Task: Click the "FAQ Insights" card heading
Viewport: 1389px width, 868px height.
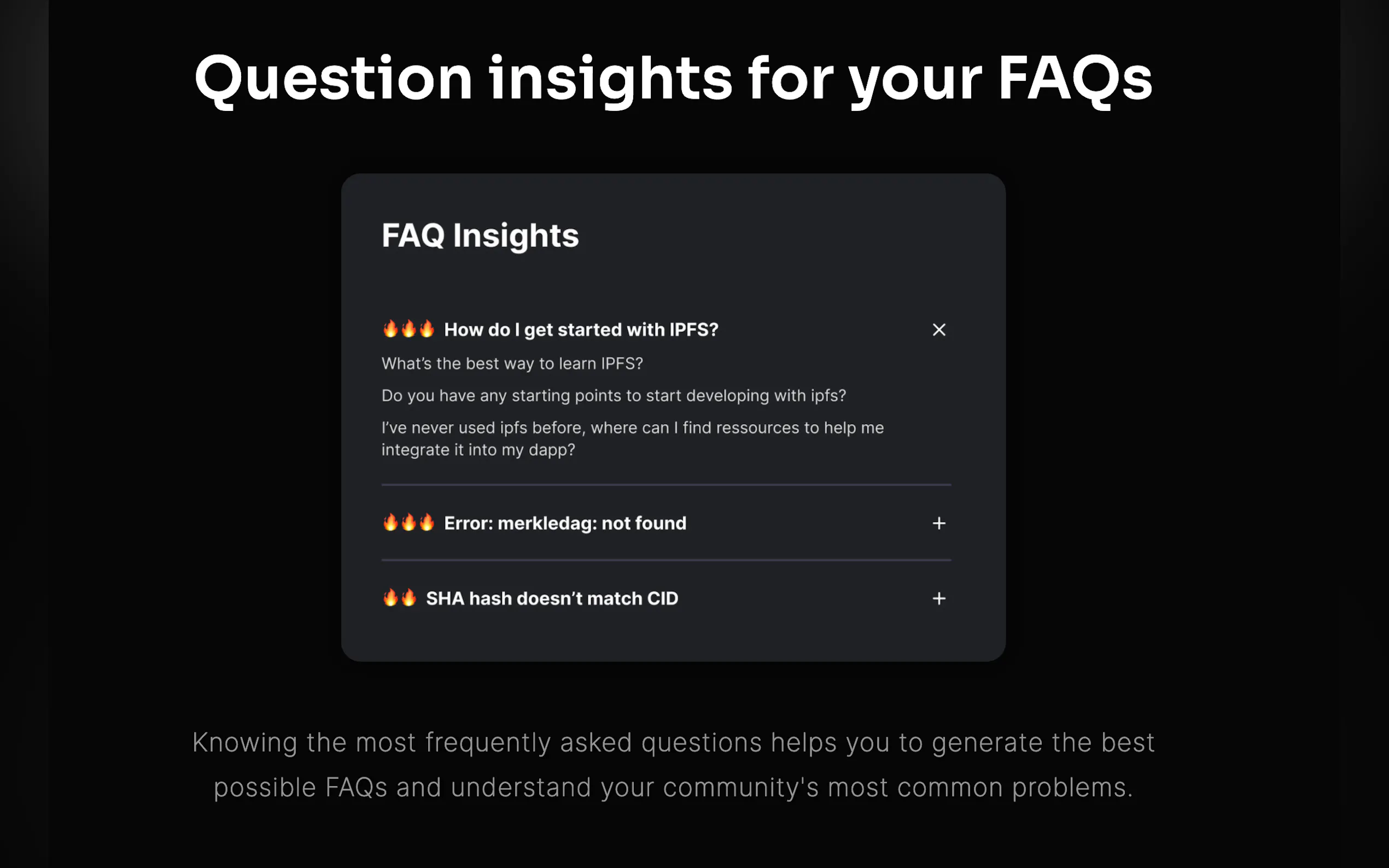Action: tap(480, 236)
